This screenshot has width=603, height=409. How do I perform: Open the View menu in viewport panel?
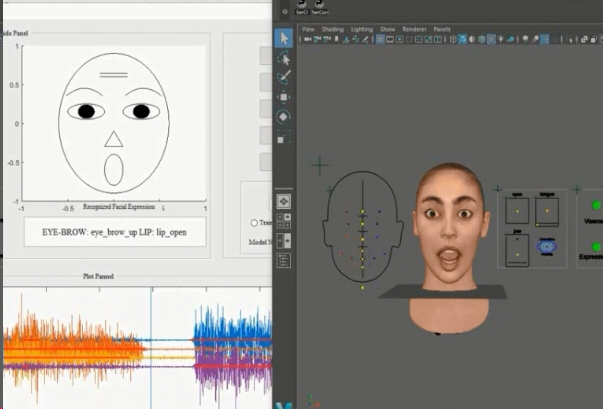pyautogui.click(x=308, y=29)
